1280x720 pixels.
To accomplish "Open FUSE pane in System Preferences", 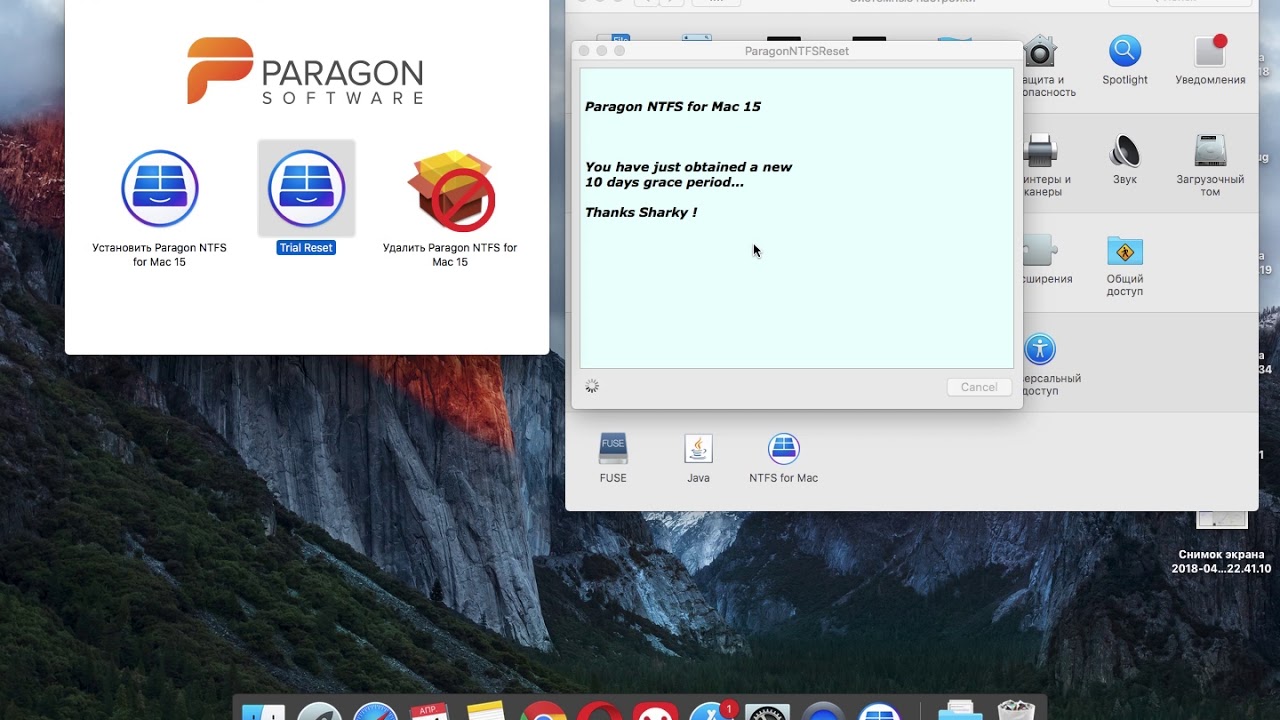I will tap(613, 449).
